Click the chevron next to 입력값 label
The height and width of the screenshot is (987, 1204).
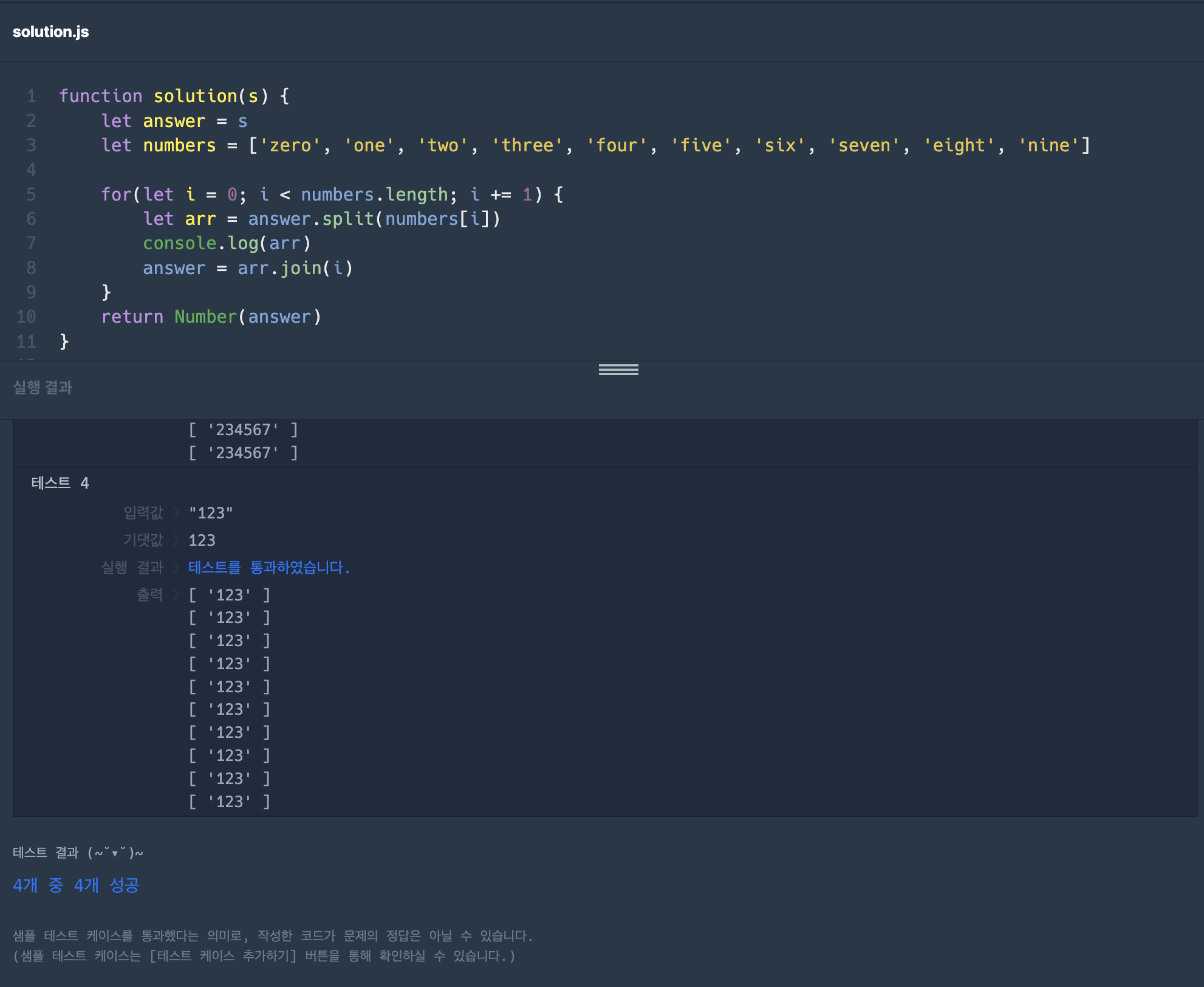point(176,513)
